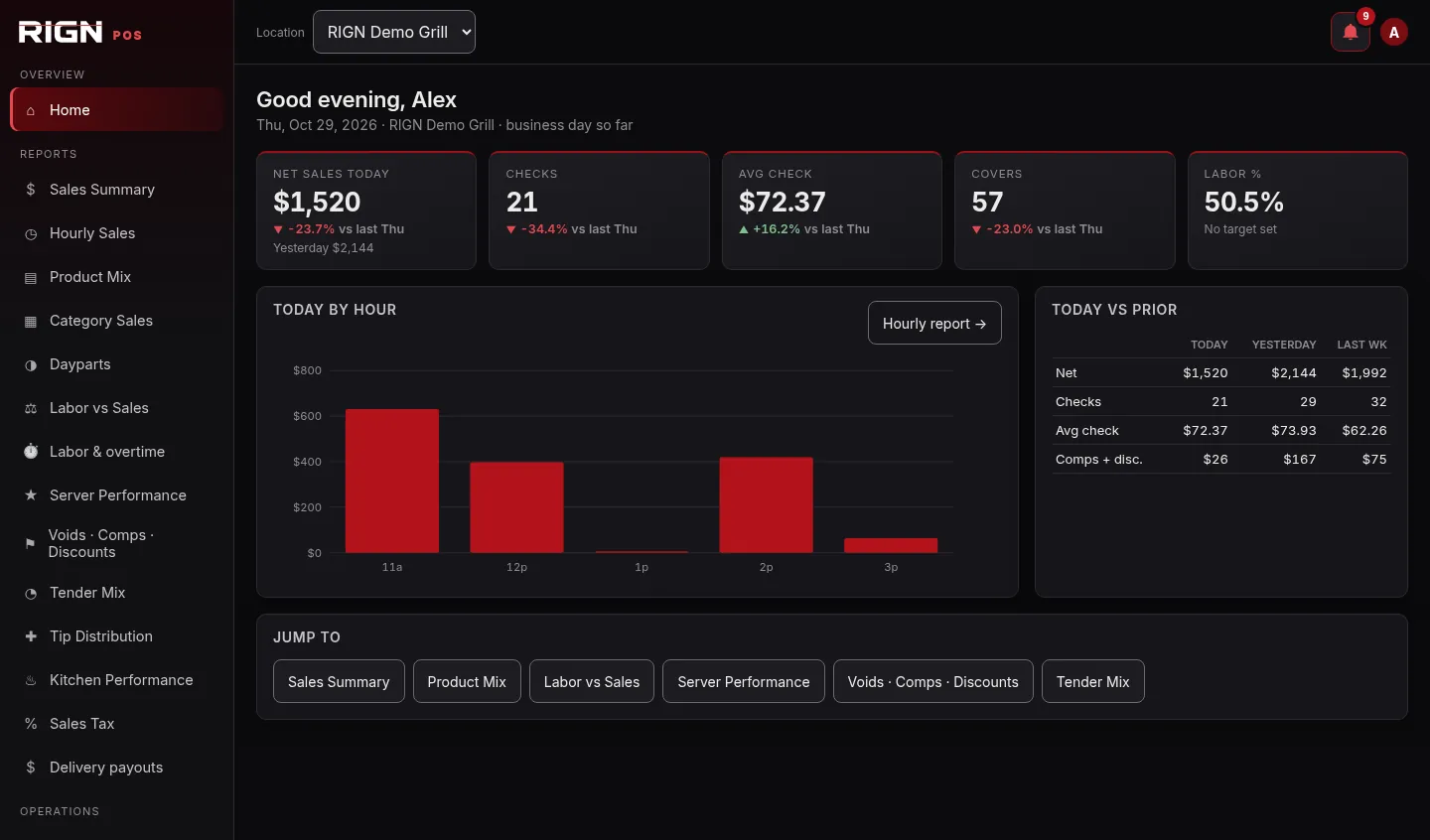Click the Labor % card 50.5%

(1298, 210)
